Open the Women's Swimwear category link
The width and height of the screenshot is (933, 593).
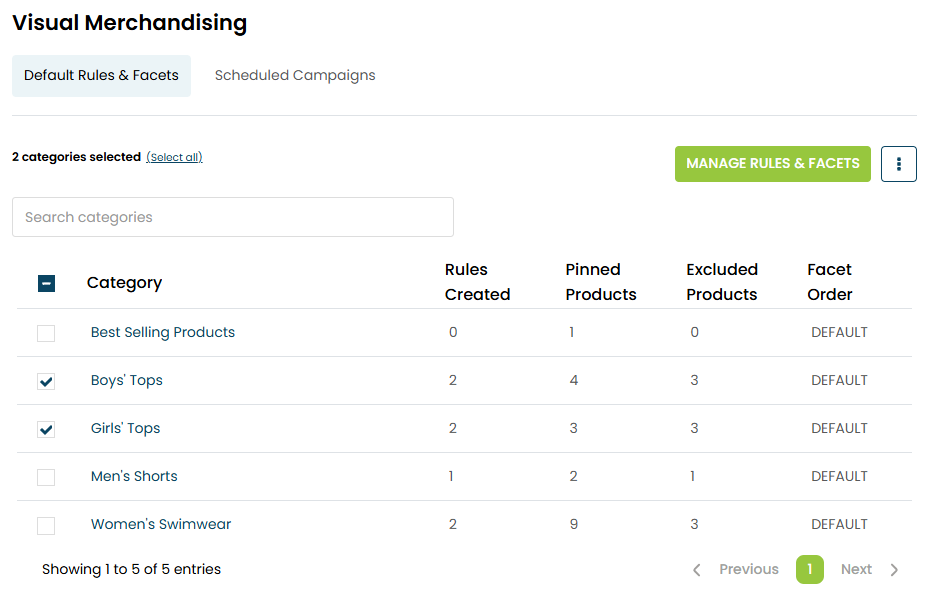tap(161, 525)
